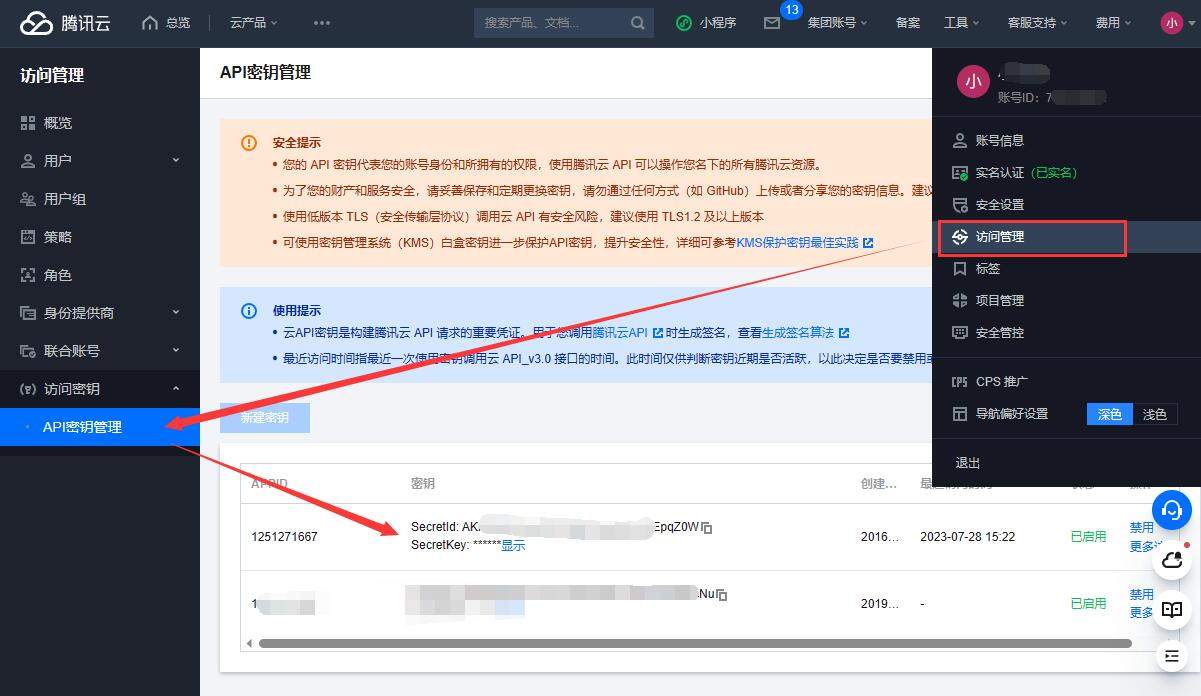Screen dimensions: 1201x696
Task: Click the user avatar in top bar
Action: [x=1172, y=22]
